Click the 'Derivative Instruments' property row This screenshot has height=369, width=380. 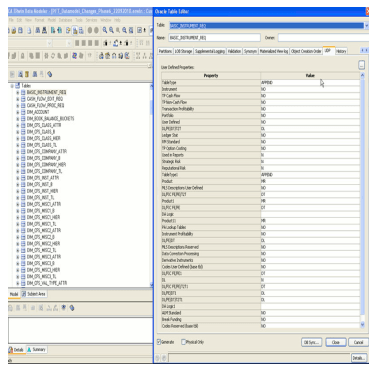coord(260,260)
